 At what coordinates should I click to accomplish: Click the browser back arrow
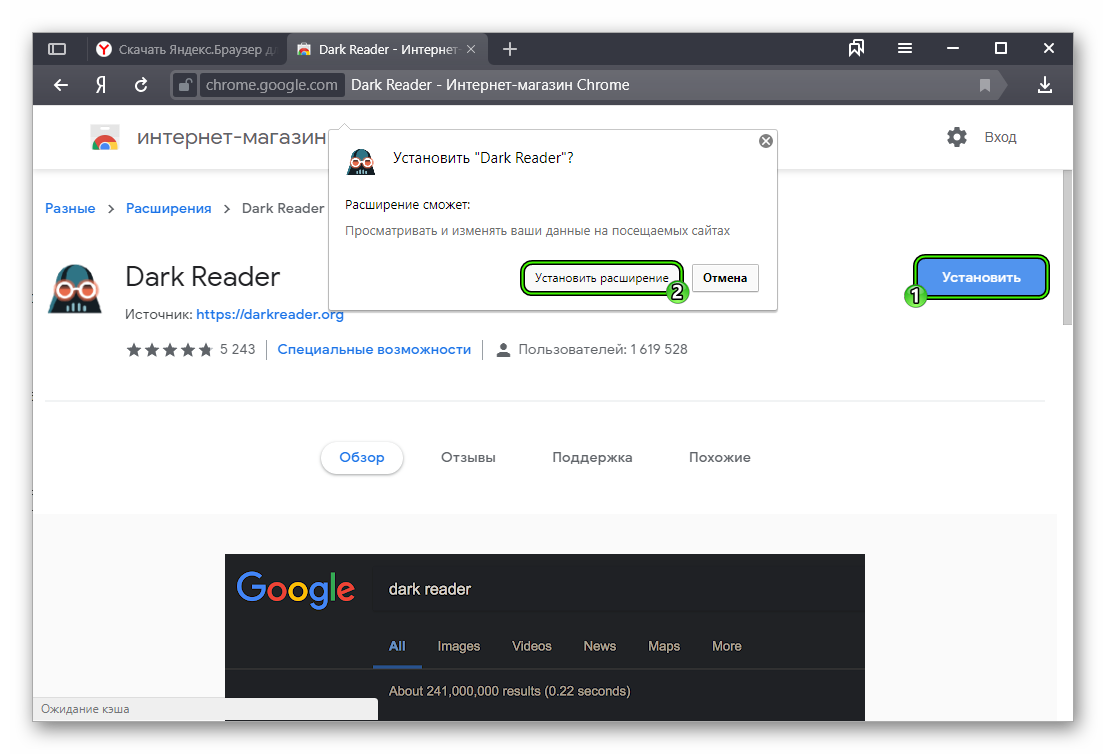point(61,85)
